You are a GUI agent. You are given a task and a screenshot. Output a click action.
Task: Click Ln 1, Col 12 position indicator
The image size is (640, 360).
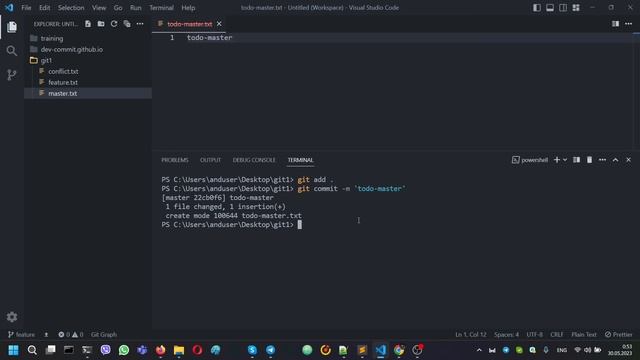coord(471,335)
